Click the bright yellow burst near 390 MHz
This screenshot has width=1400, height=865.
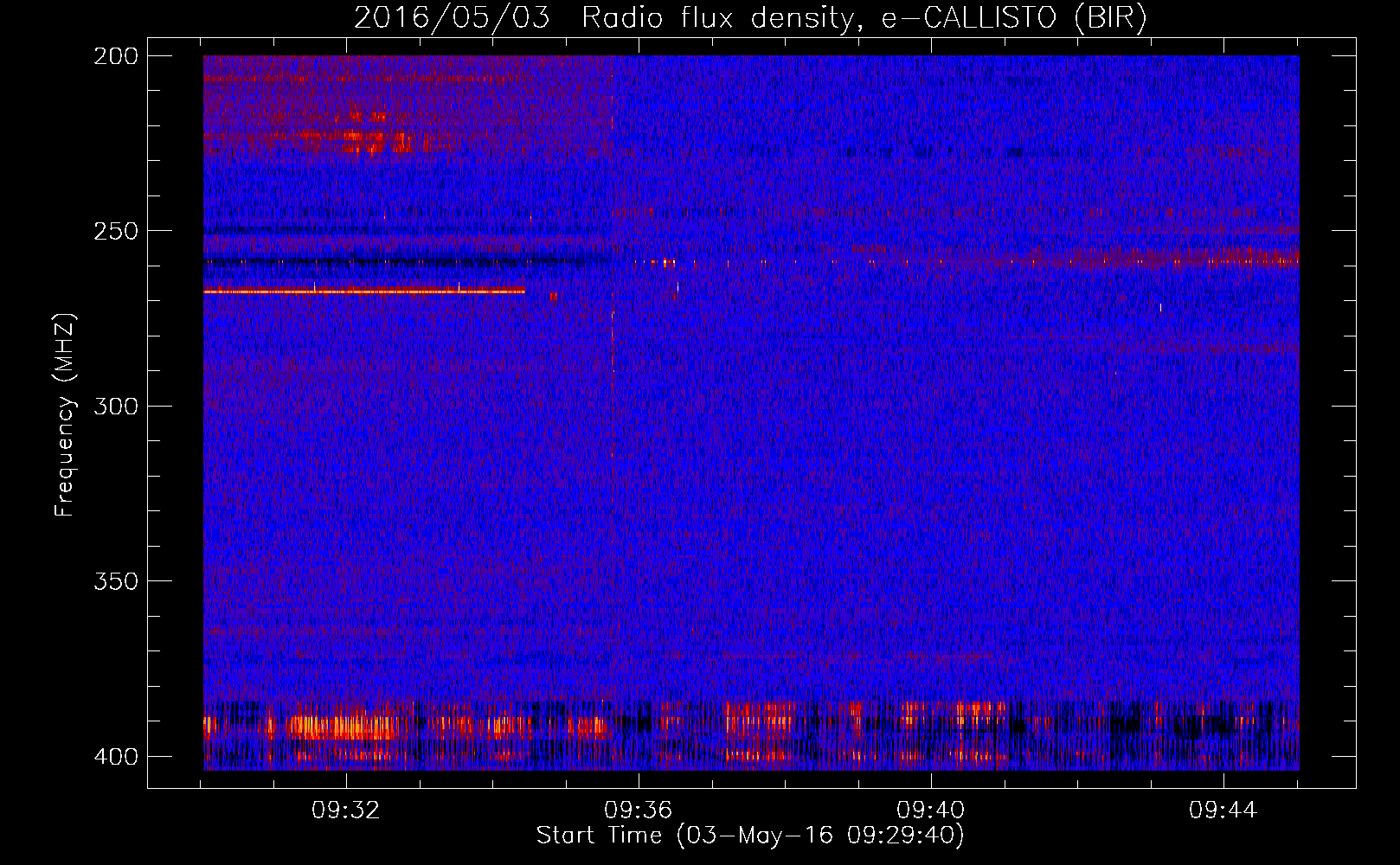pos(342,726)
